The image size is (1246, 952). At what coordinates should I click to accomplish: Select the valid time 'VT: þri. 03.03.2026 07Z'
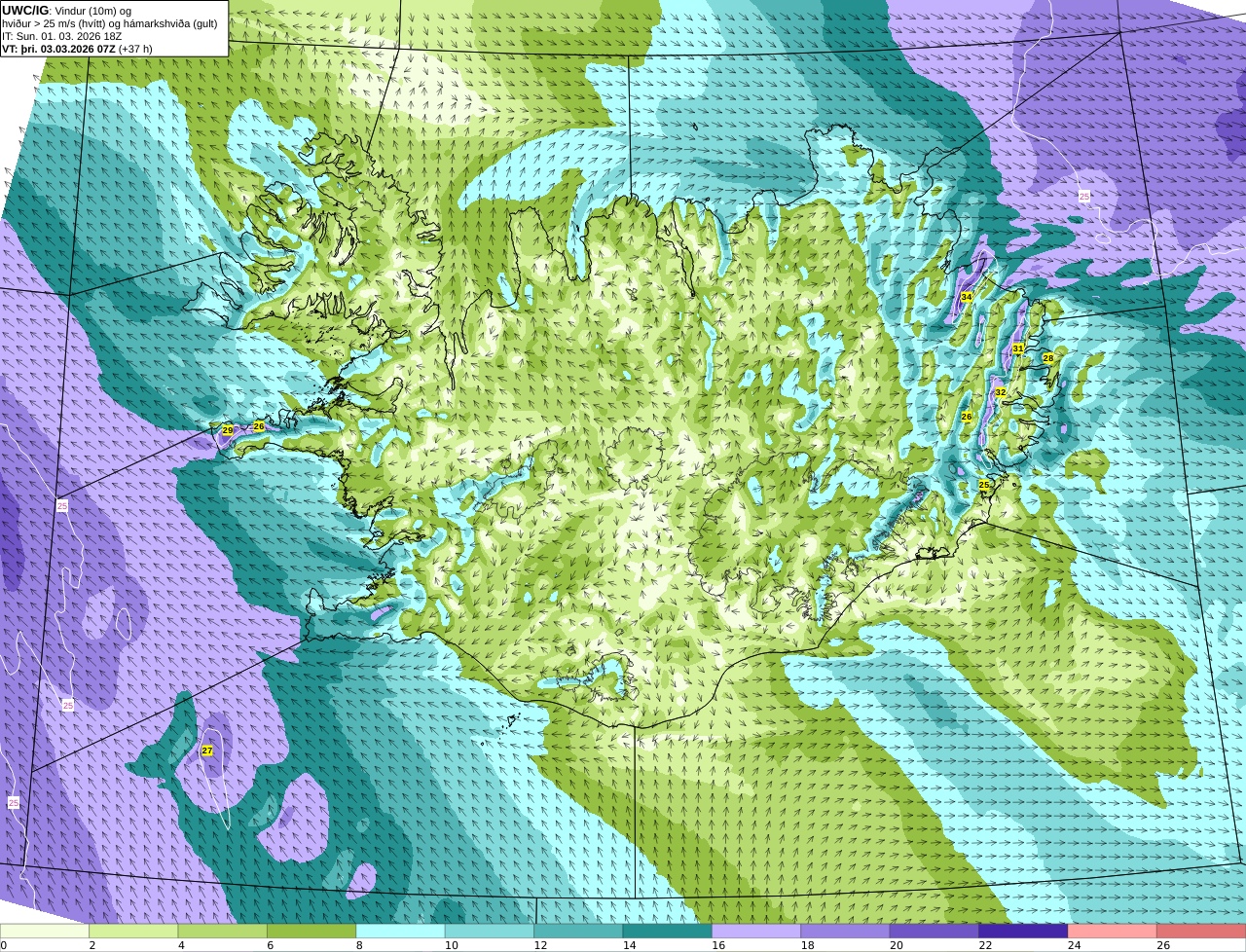[x=58, y=49]
